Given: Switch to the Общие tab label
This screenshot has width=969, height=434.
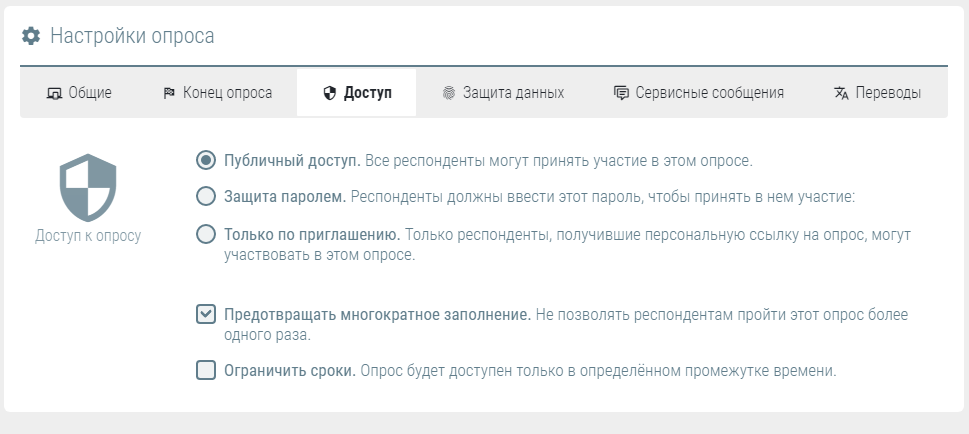Looking at the screenshot, I should (90, 93).
